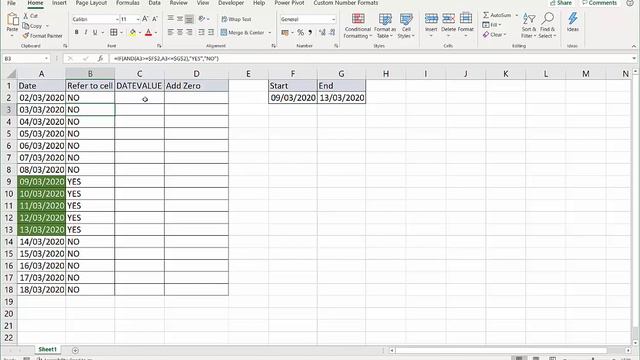Select the Sheet1 tab
The image size is (640, 360).
47,349
